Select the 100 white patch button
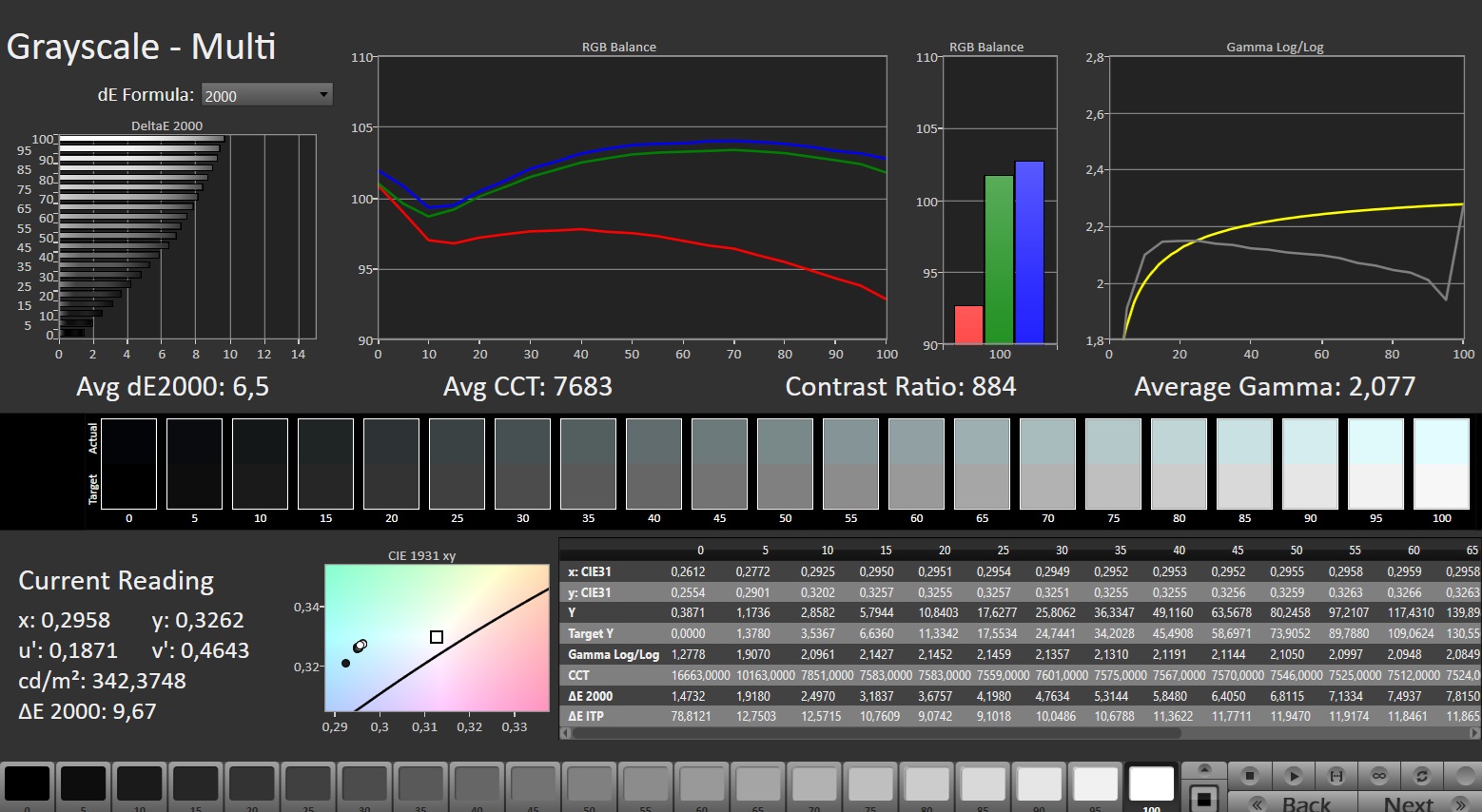The image size is (1482, 812). pyautogui.click(x=1151, y=787)
